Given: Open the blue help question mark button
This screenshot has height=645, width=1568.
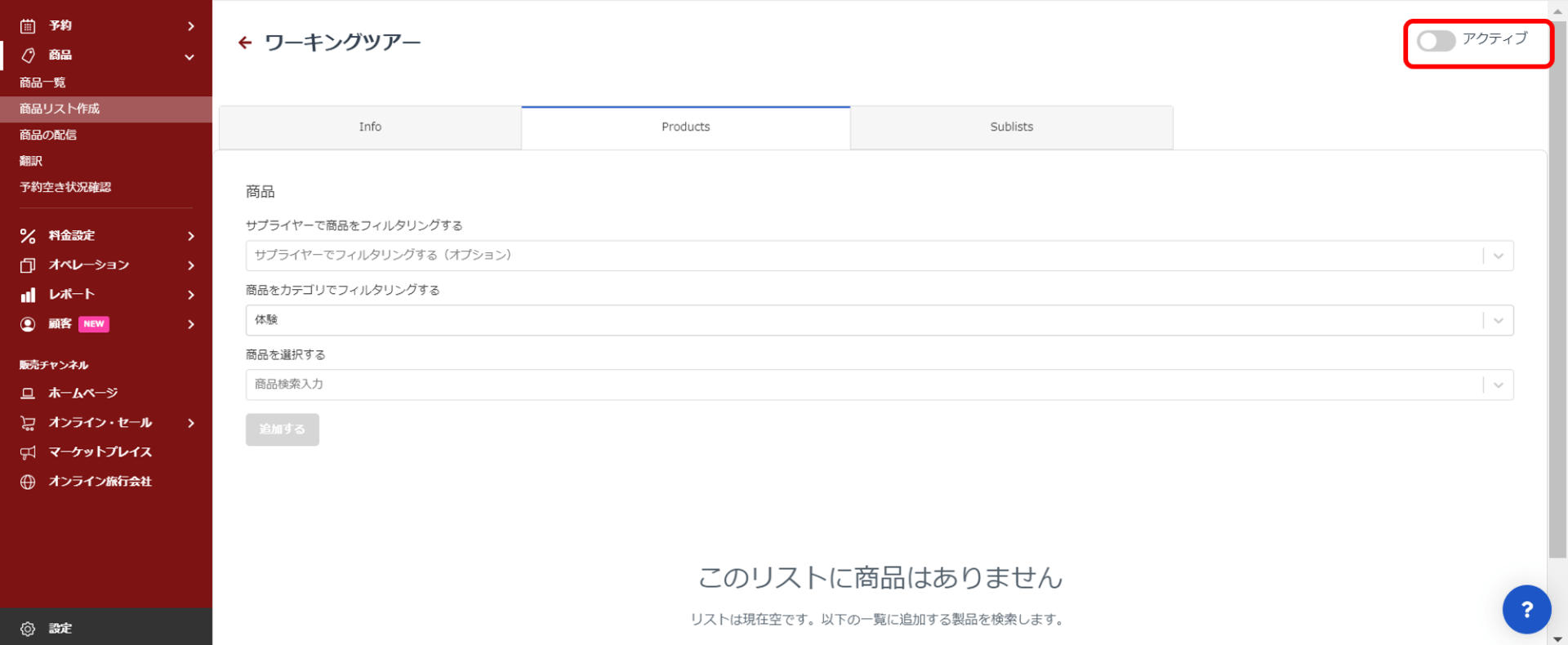Looking at the screenshot, I should pyautogui.click(x=1526, y=609).
